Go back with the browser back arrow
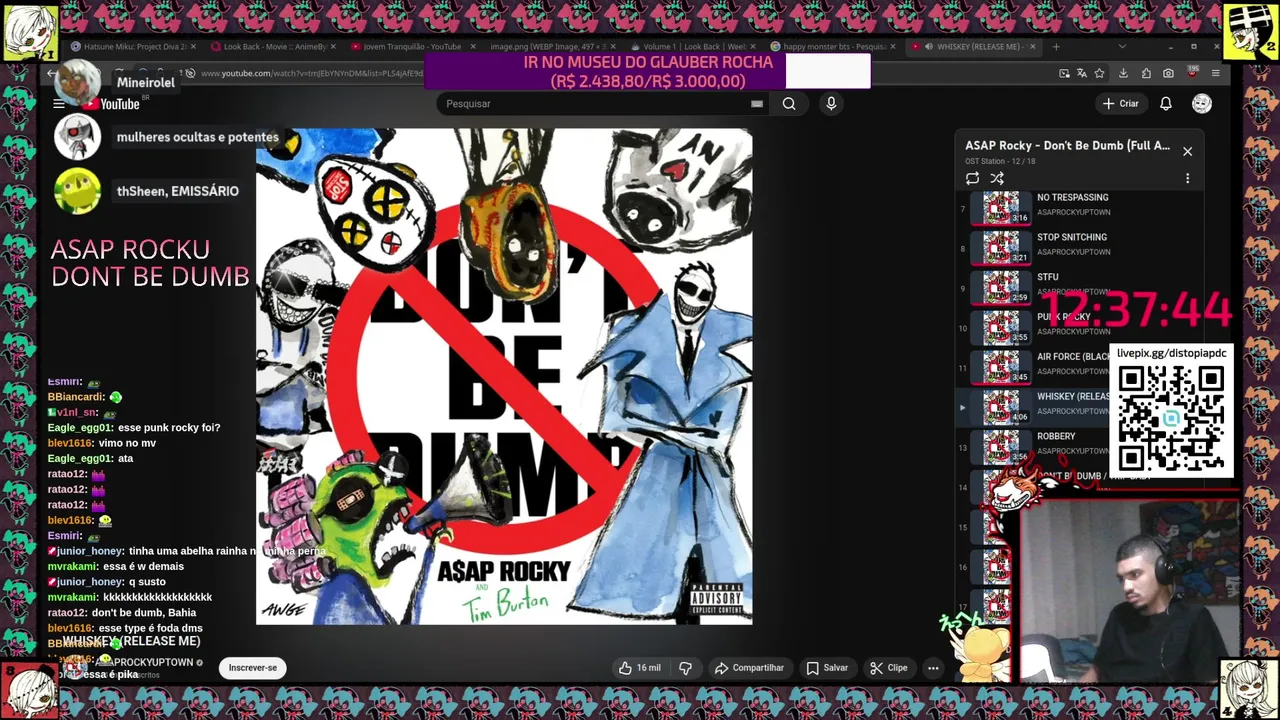The height and width of the screenshot is (720, 1280). 52,73
